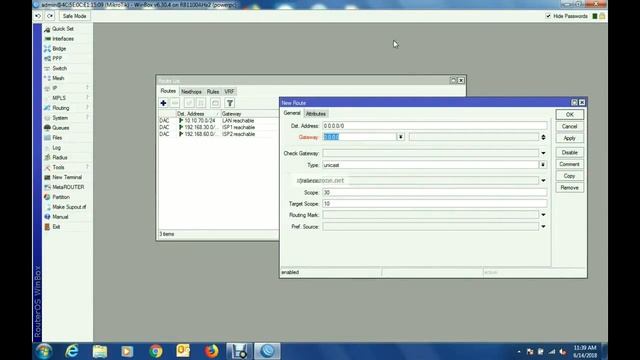Screen dimensions: 640x360
Task: Click the Copy button
Action: tap(569, 176)
